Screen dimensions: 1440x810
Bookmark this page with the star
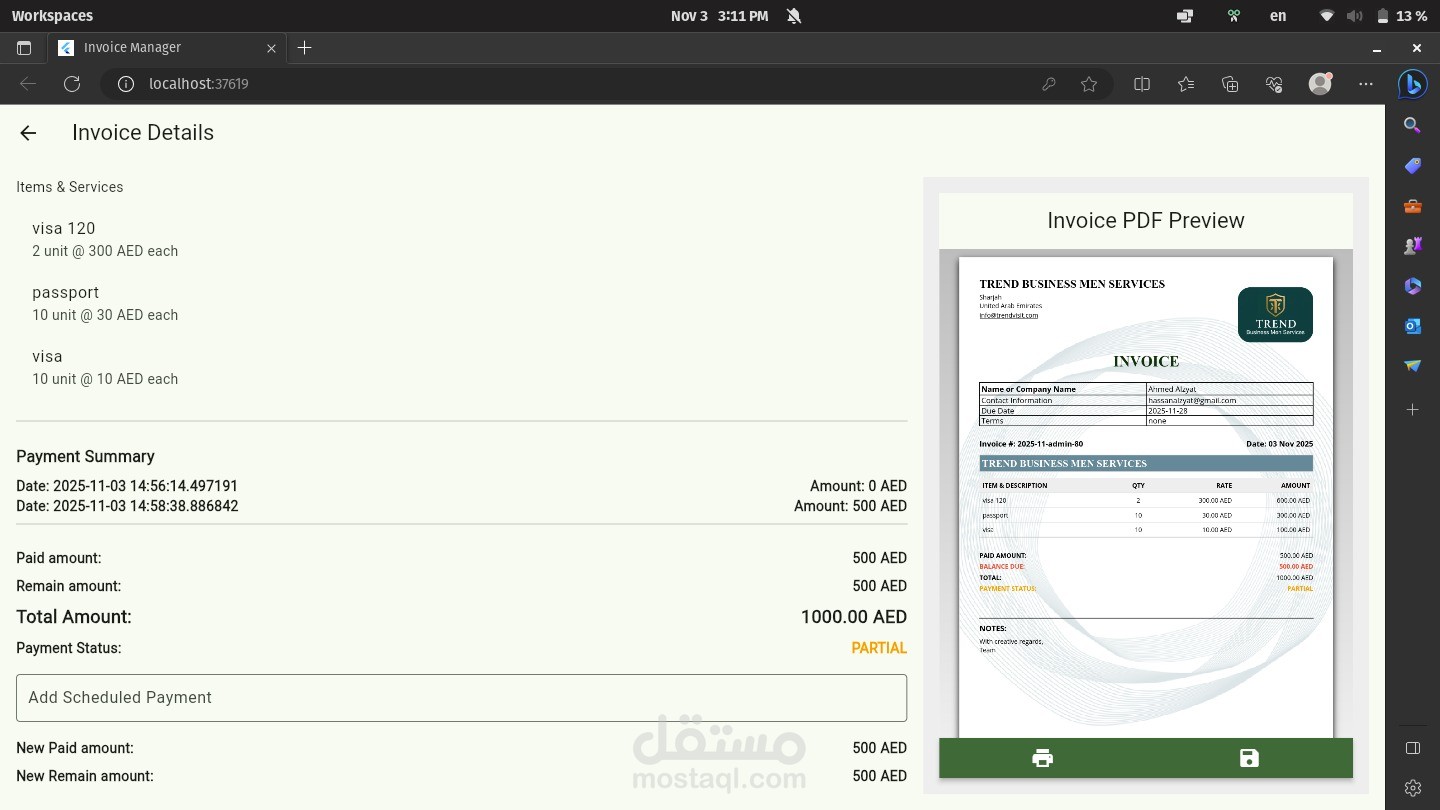1089,84
